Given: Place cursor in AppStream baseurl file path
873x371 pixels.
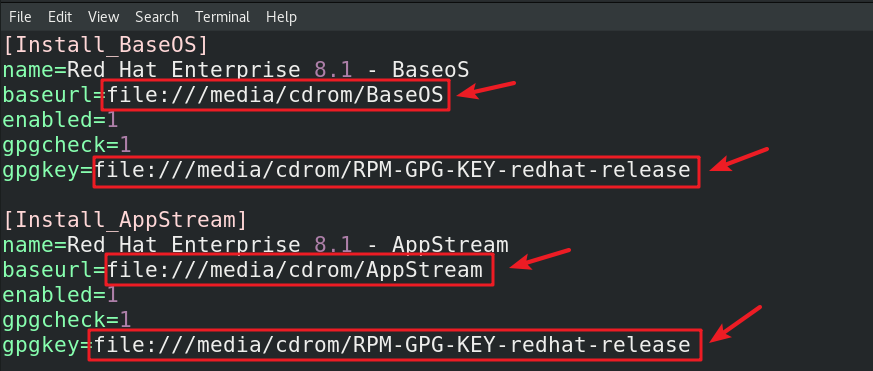Looking at the screenshot, I should click(x=295, y=270).
